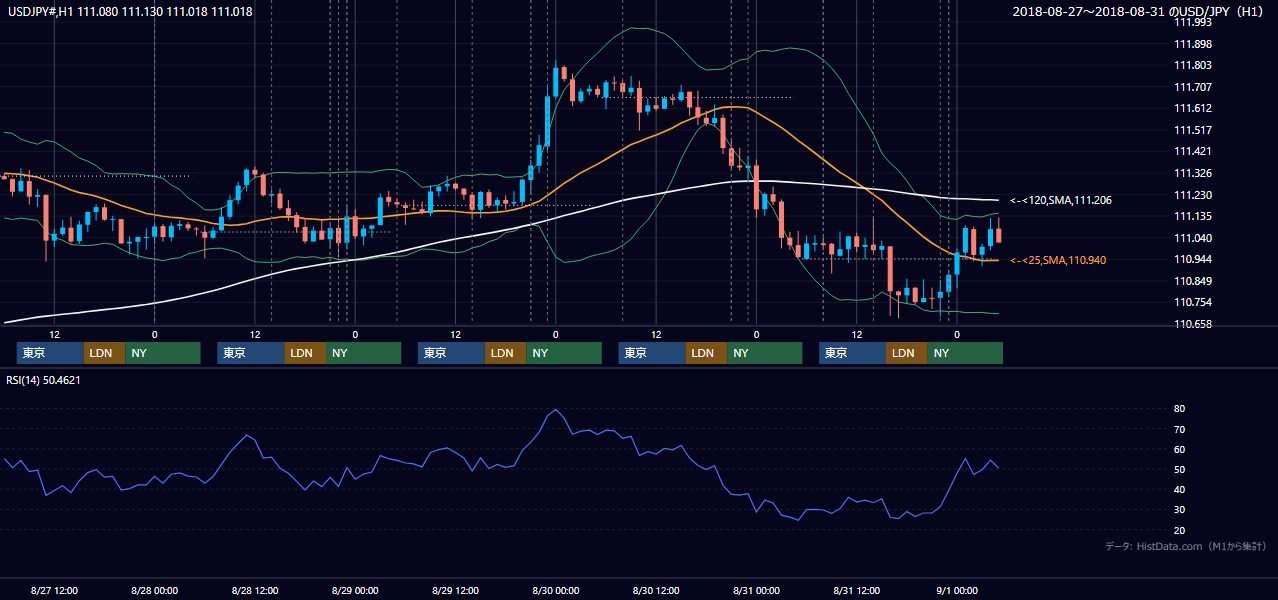Click the 8/31 00:00 date label
This screenshot has height=600, width=1278.
[x=756, y=591]
